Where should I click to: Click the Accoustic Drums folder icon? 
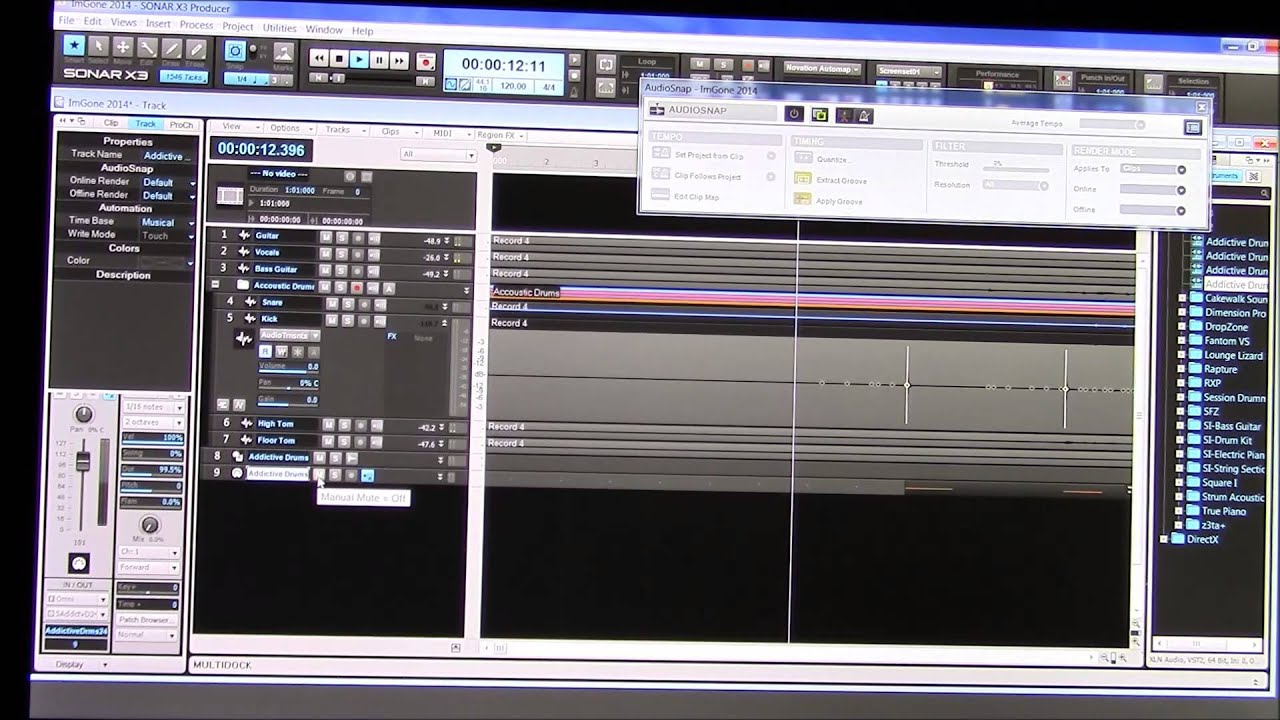click(244, 285)
